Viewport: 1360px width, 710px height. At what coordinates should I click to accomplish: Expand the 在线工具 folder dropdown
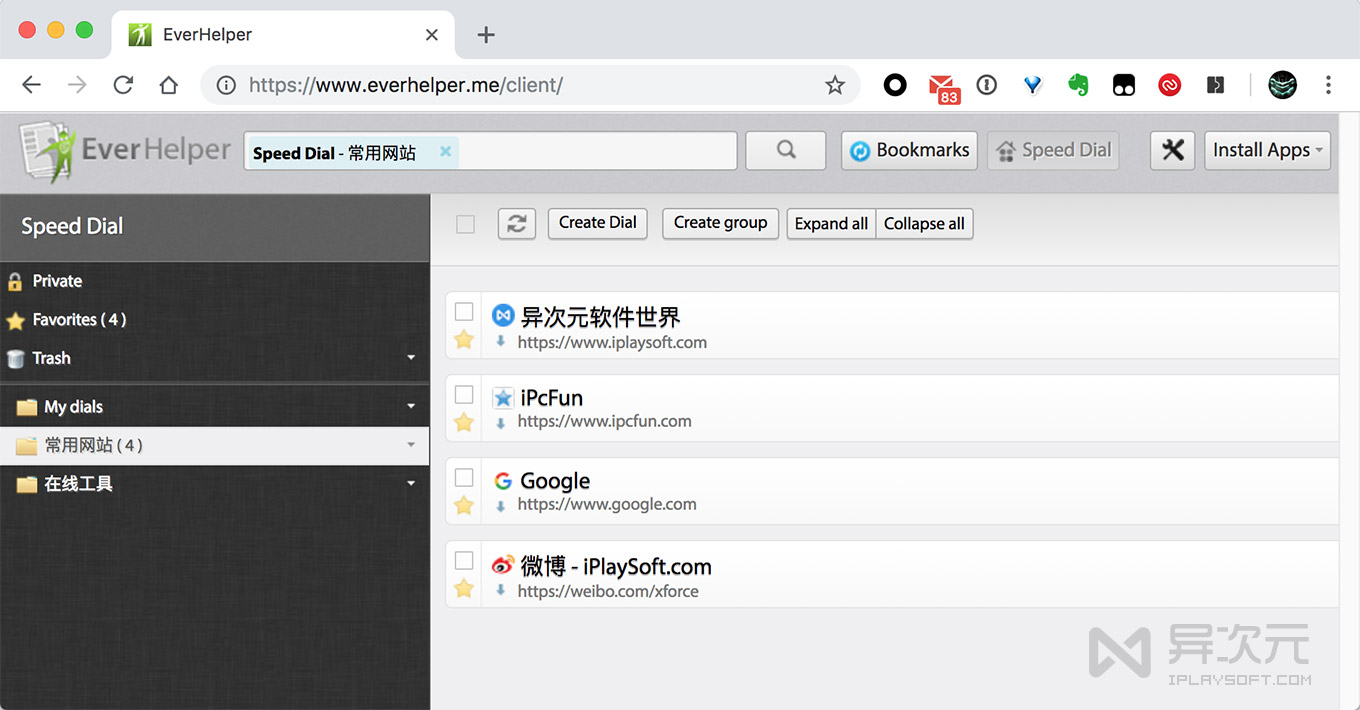[x=410, y=484]
